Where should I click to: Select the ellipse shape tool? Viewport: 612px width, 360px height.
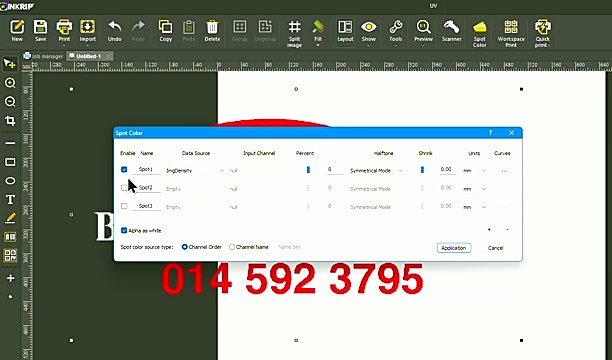[x=10, y=181]
